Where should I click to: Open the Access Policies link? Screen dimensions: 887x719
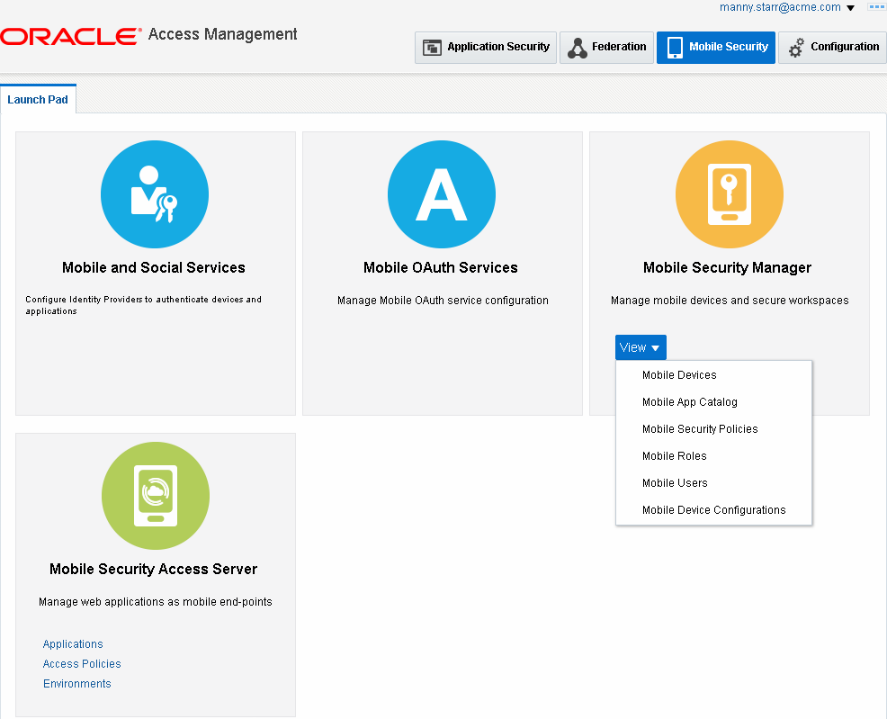82,664
